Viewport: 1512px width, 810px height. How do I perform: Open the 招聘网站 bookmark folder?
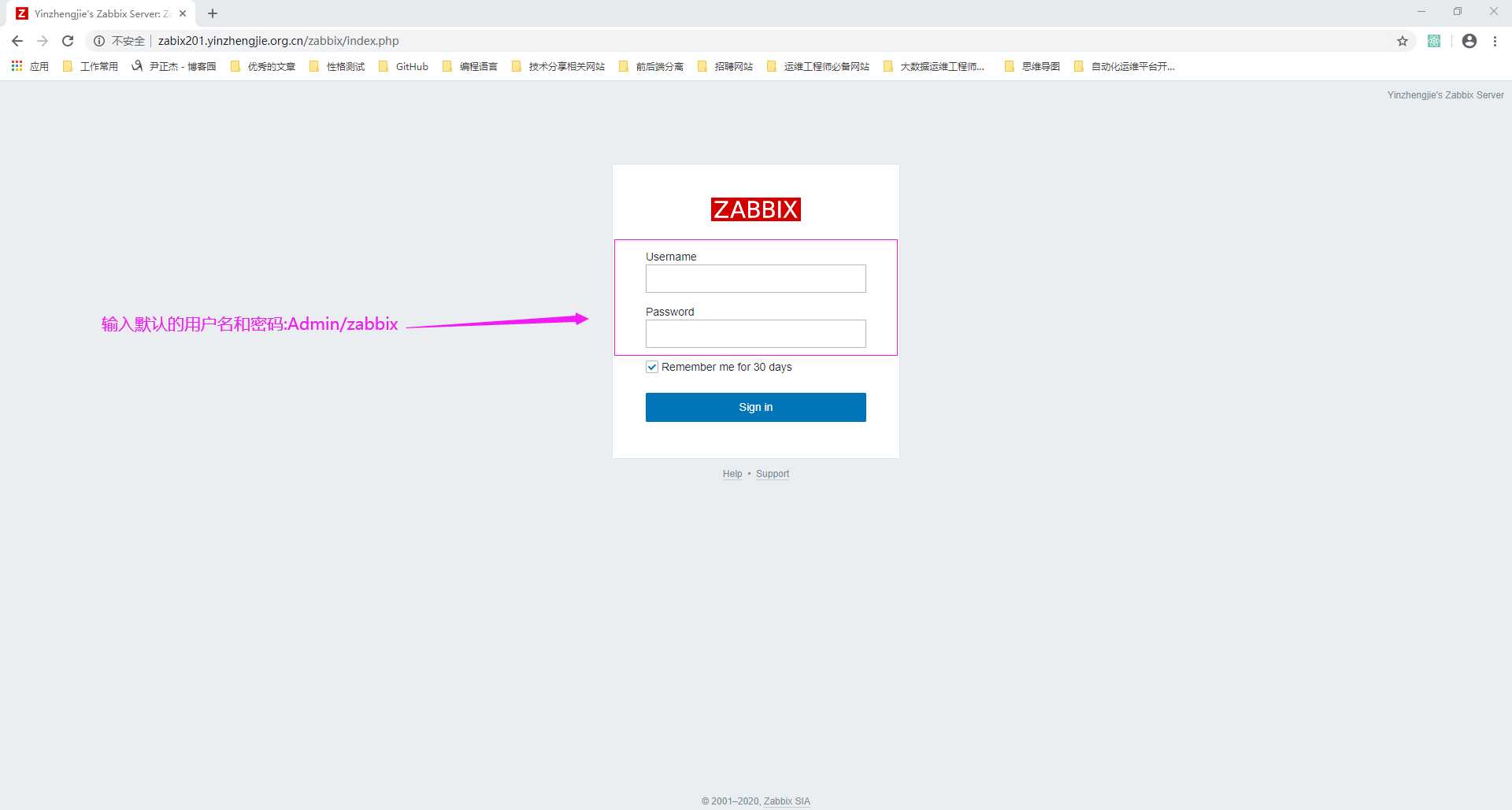click(725, 66)
